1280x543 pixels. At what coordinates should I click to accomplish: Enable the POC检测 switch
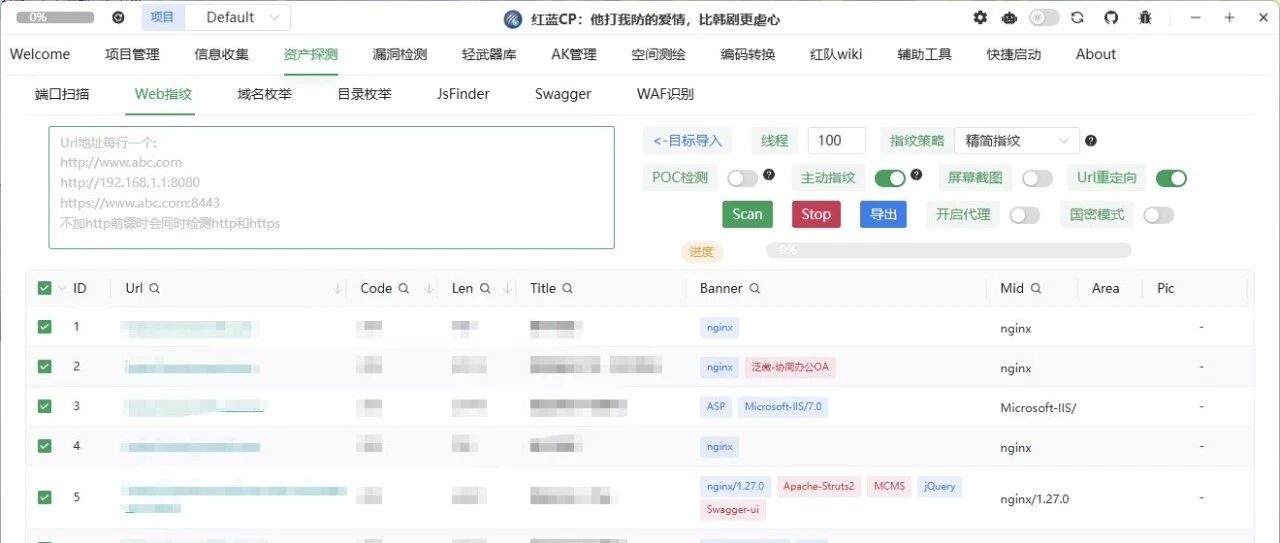coord(742,178)
